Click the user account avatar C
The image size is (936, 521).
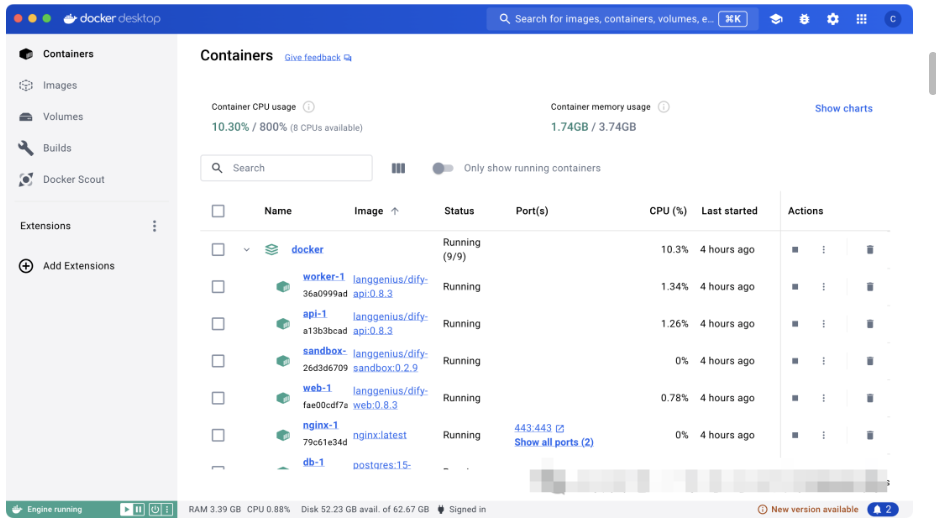coord(892,19)
